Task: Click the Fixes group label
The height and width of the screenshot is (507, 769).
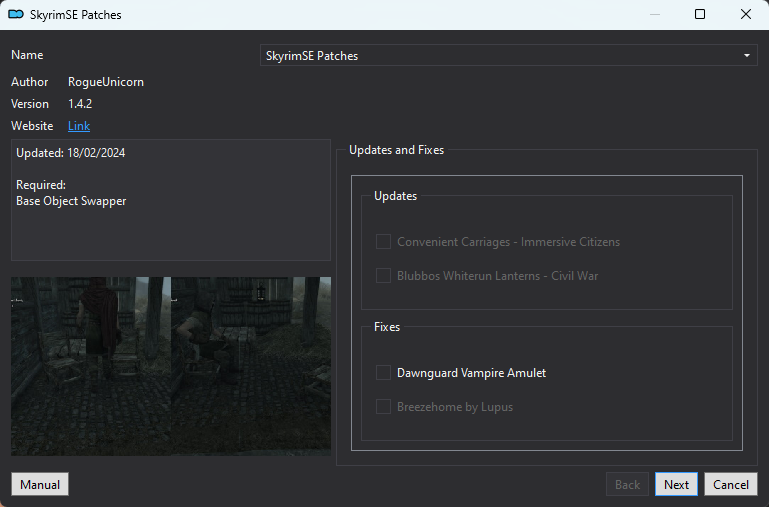Action: coord(387,327)
